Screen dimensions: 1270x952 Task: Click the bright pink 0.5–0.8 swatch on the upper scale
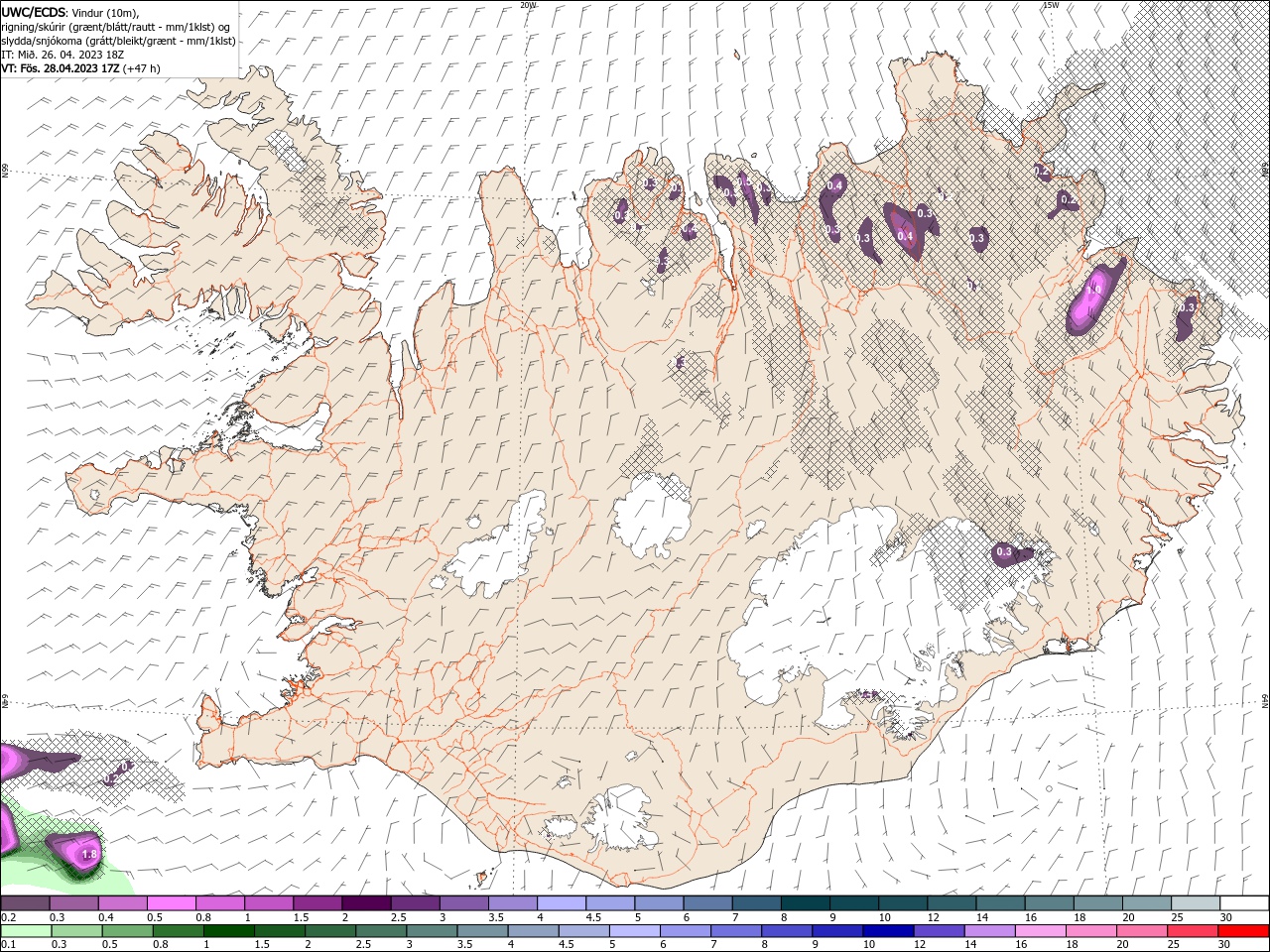click(x=171, y=903)
